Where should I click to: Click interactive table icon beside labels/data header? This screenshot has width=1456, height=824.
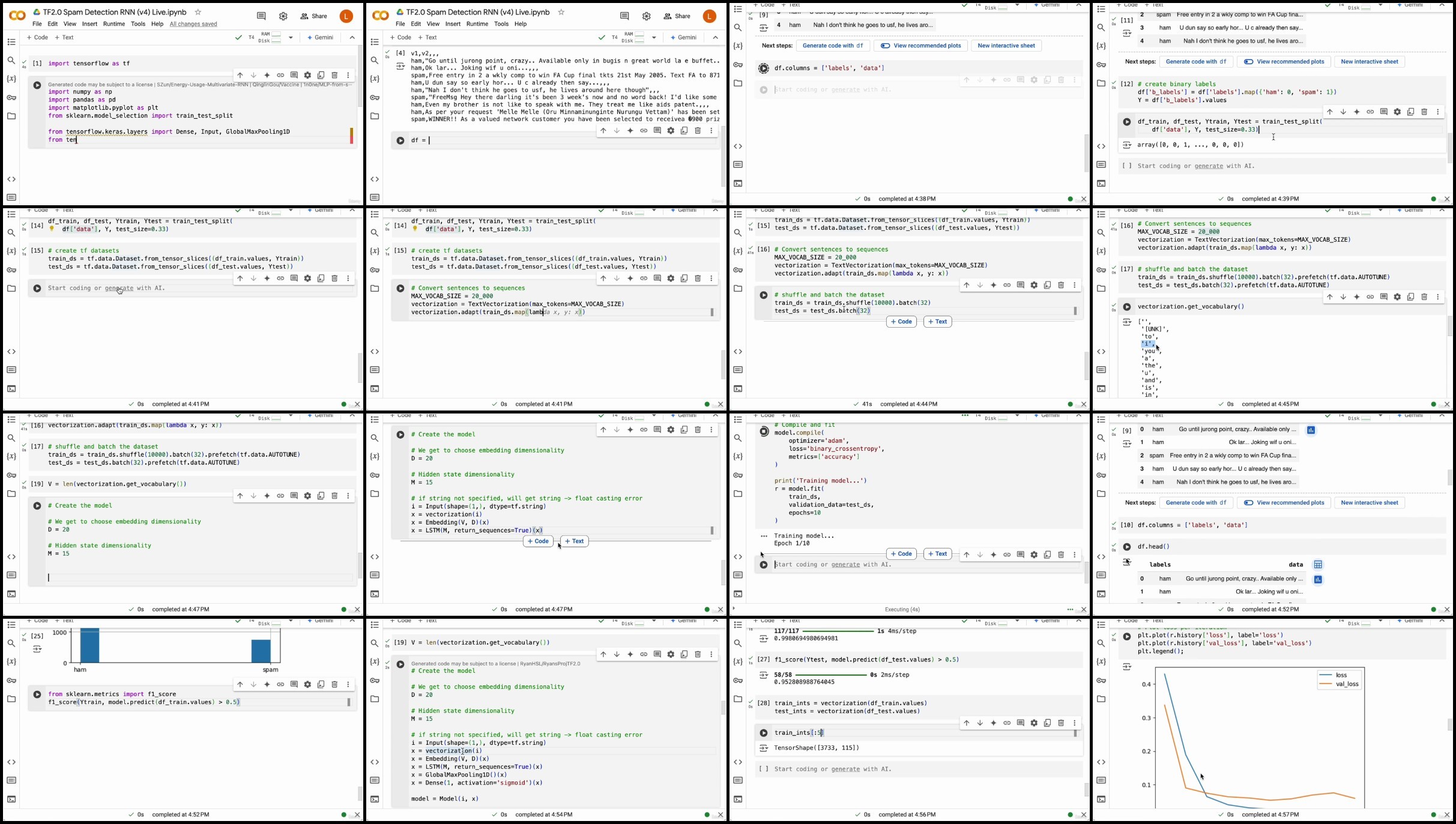click(1318, 565)
